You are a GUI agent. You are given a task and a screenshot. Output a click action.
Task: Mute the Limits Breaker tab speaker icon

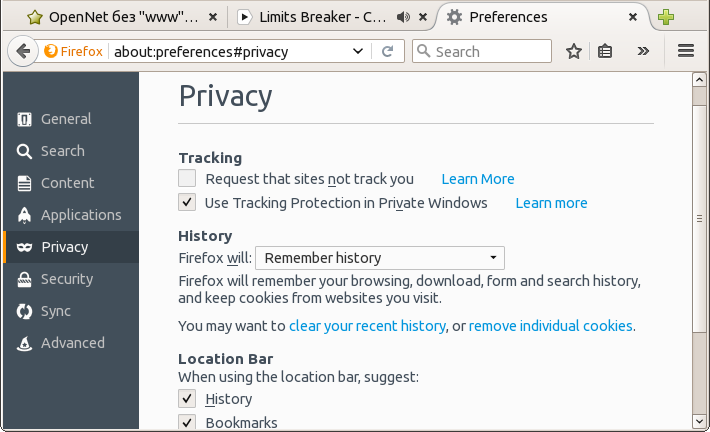click(x=403, y=17)
